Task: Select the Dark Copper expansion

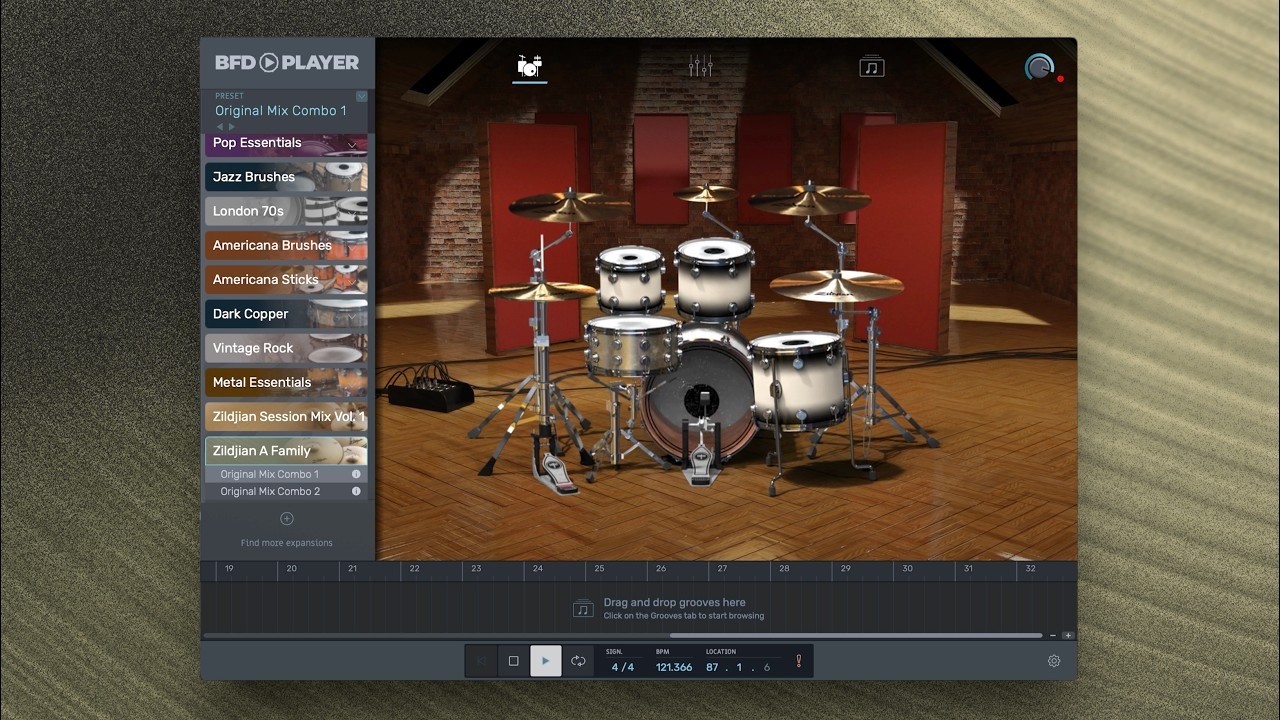Action: (x=286, y=314)
